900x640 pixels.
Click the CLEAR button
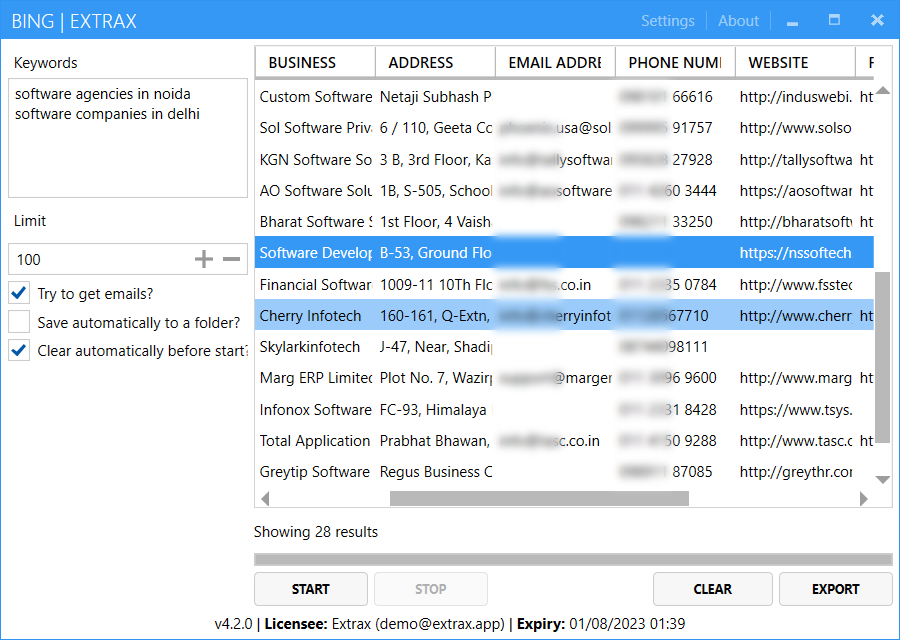(x=712, y=589)
